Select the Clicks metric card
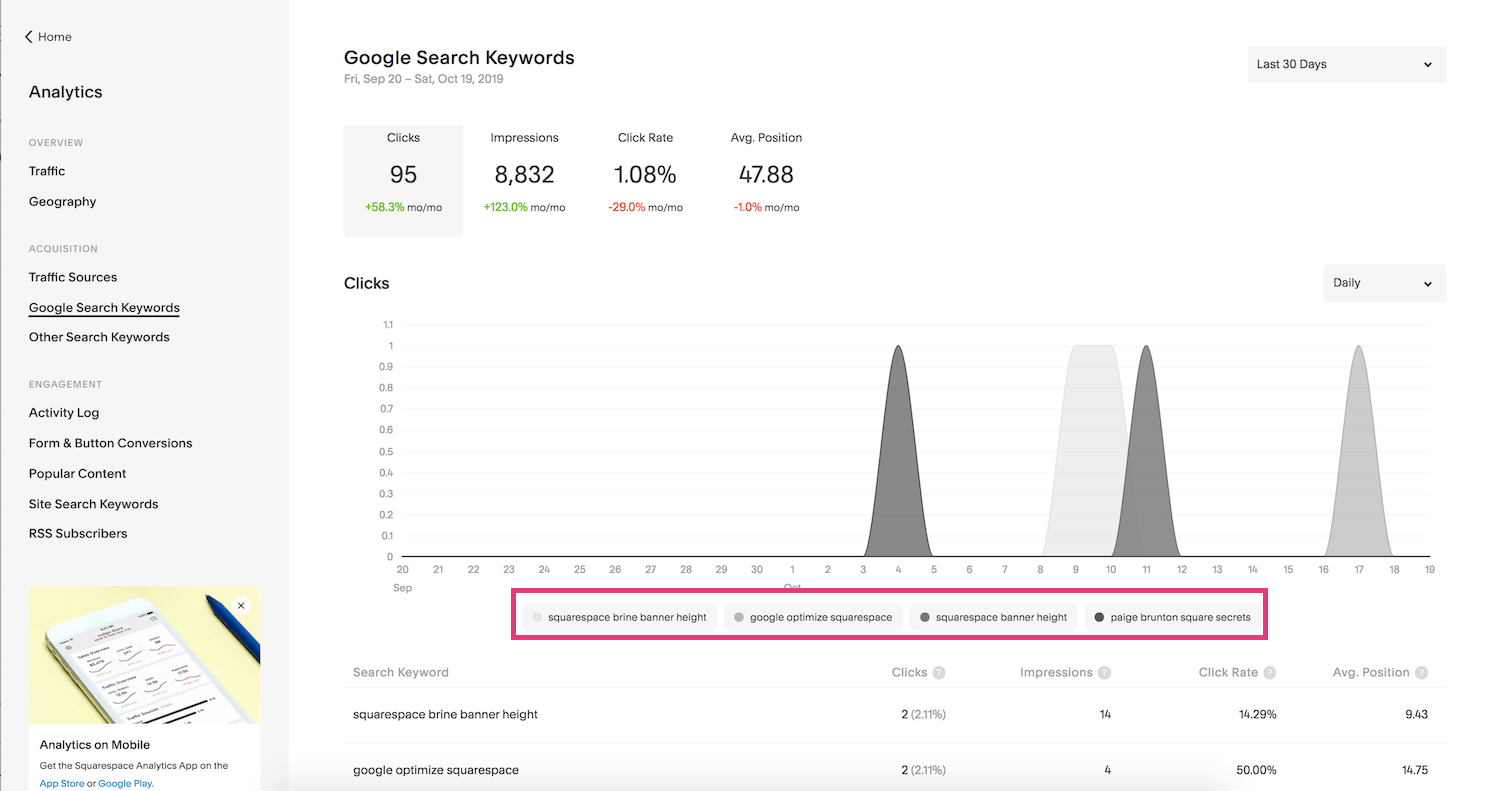Viewport: 1500px width, 791px height. click(403, 181)
